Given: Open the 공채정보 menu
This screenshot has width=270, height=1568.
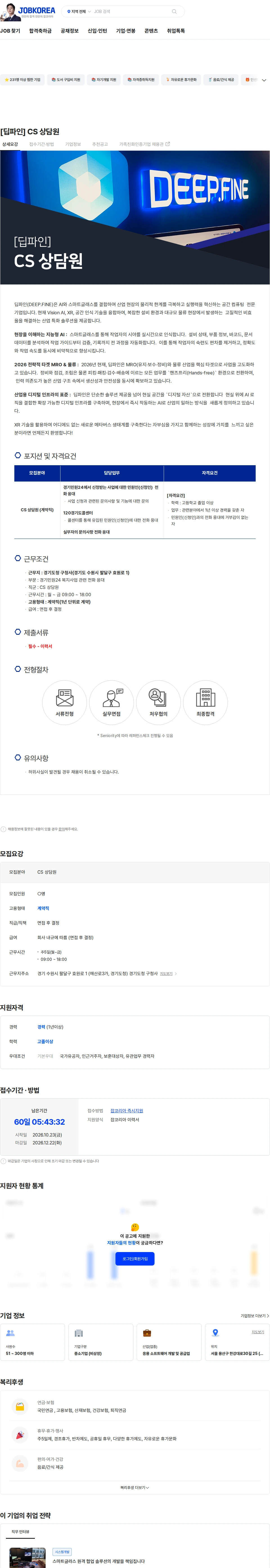Looking at the screenshot, I should tap(69, 31).
